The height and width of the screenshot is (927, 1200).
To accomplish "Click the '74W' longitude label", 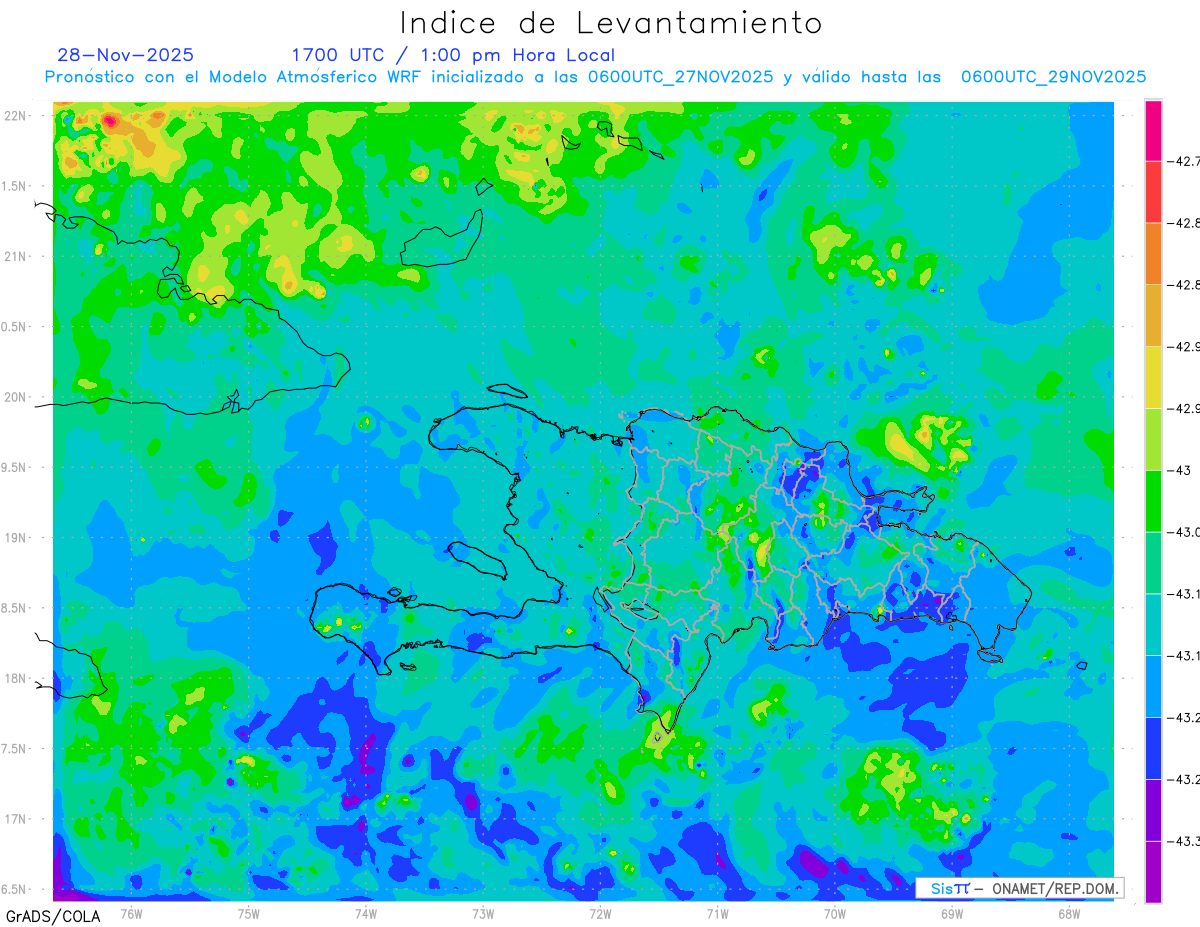I will pos(365,913).
